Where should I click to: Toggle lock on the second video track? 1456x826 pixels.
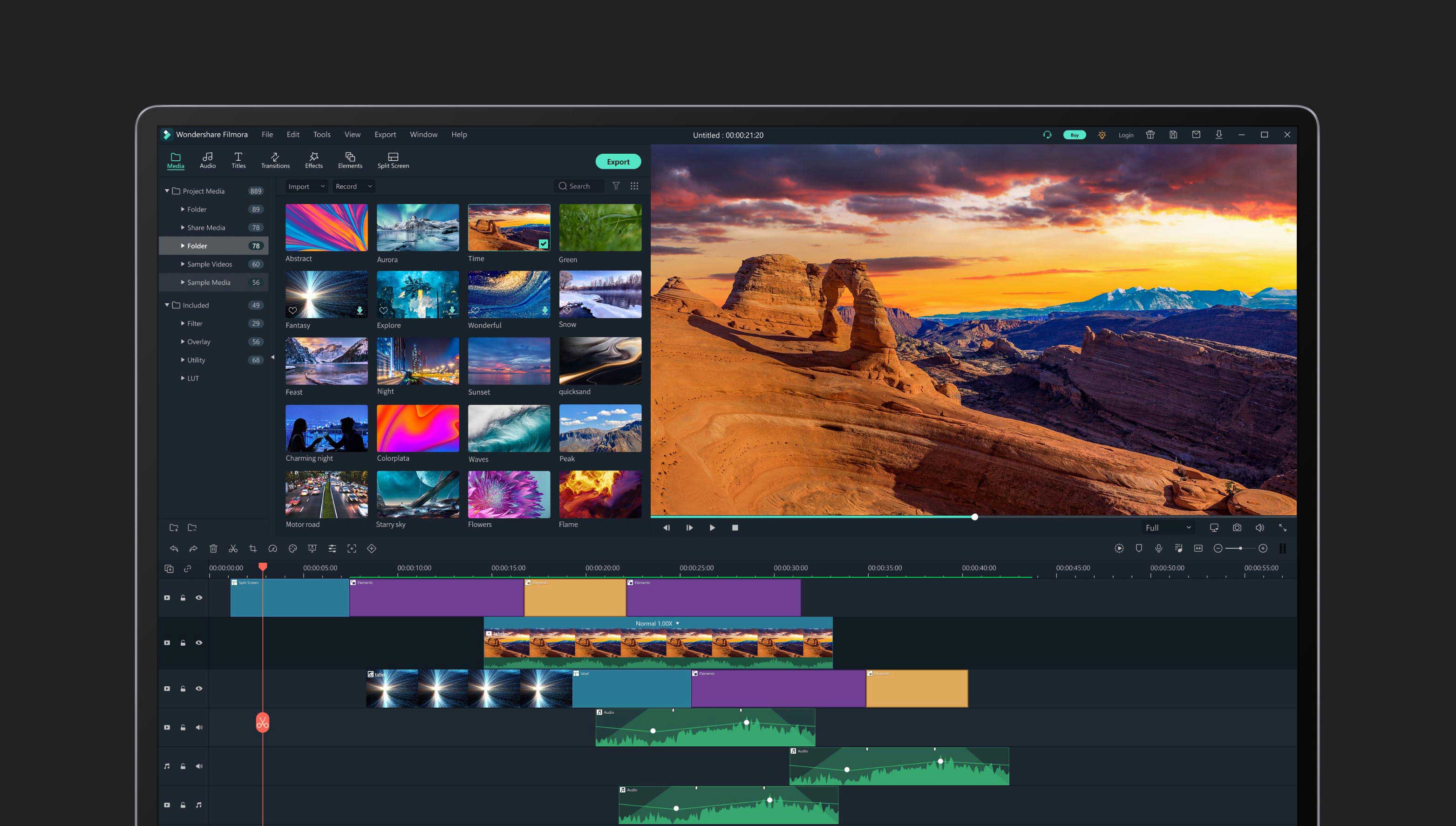[183, 643]
